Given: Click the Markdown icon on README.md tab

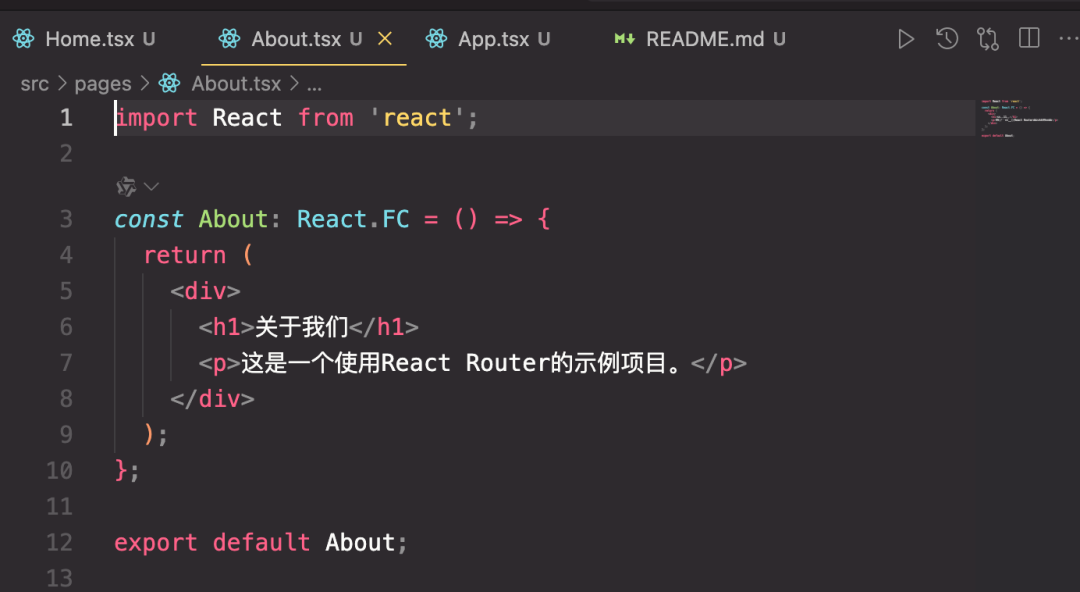Looking at the screenshot, I should pos(624,39).
